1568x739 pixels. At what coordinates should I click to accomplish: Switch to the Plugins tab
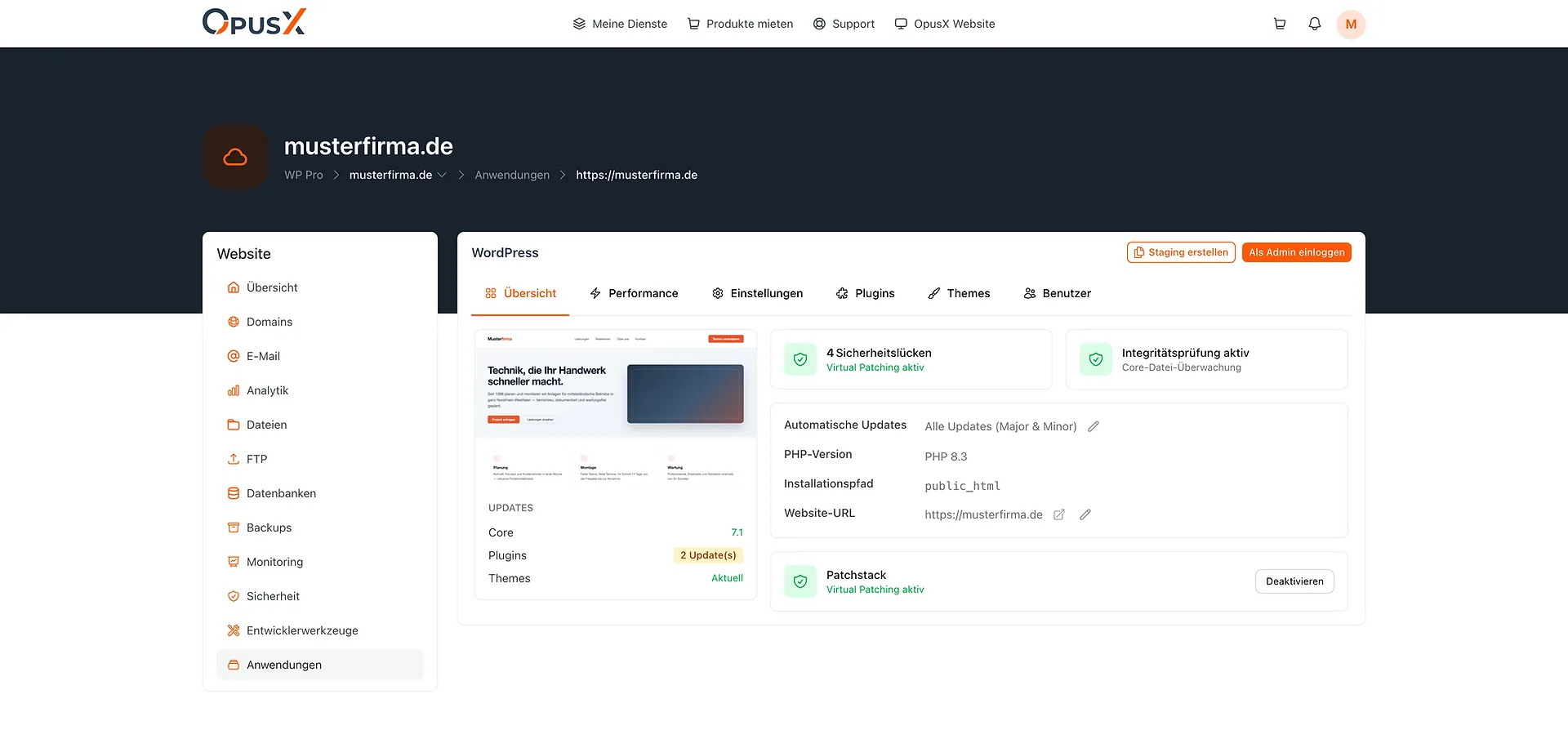pos(866,293)
